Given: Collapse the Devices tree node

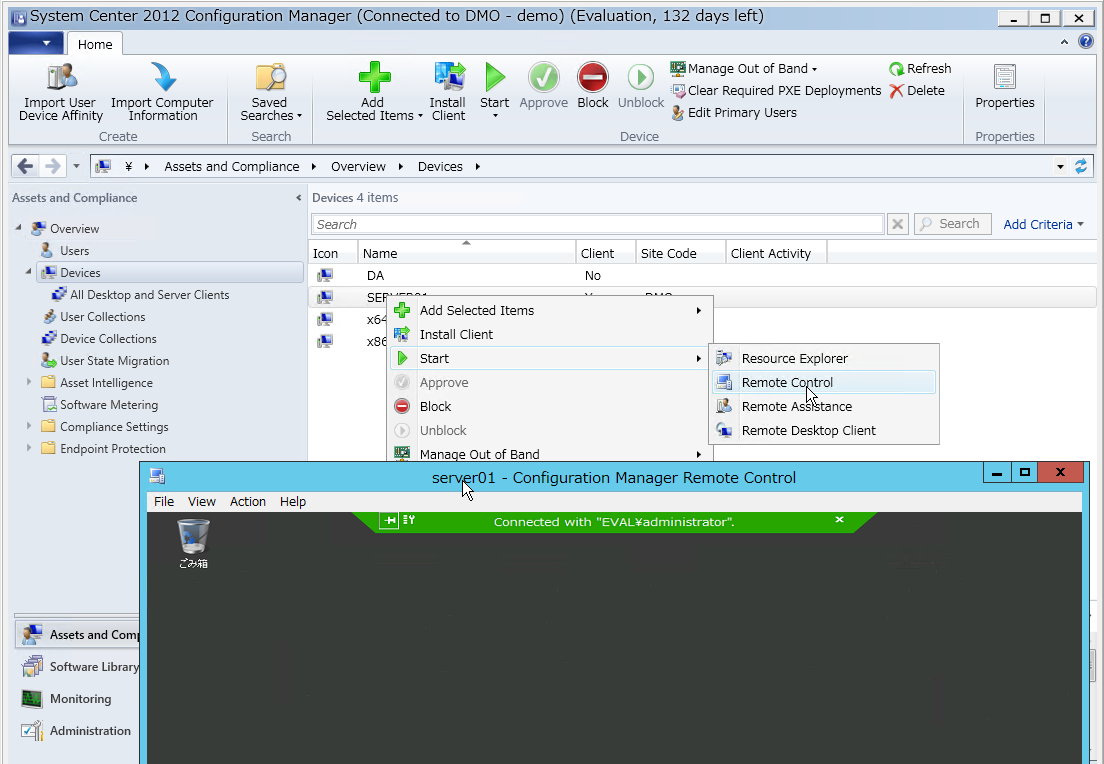Looking at the screenshot, I should coord(29,272).
